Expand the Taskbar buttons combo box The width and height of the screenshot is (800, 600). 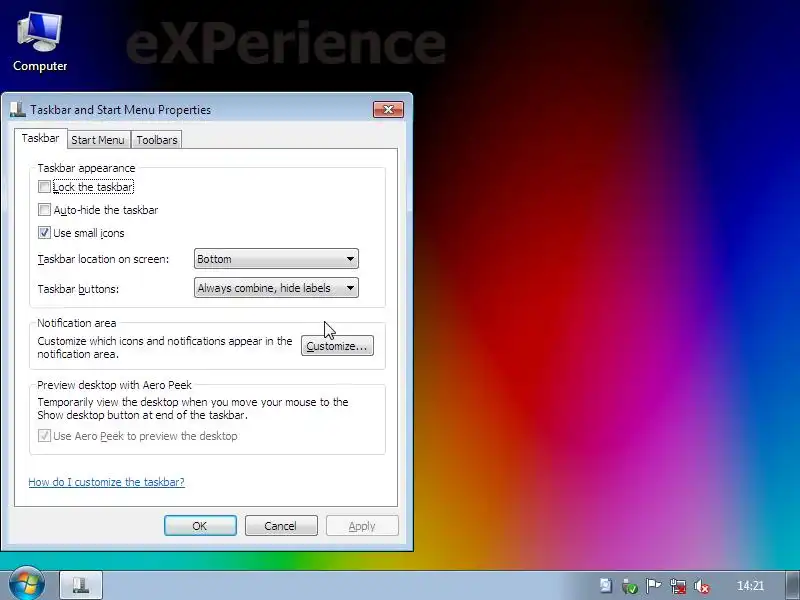point(276,288)
